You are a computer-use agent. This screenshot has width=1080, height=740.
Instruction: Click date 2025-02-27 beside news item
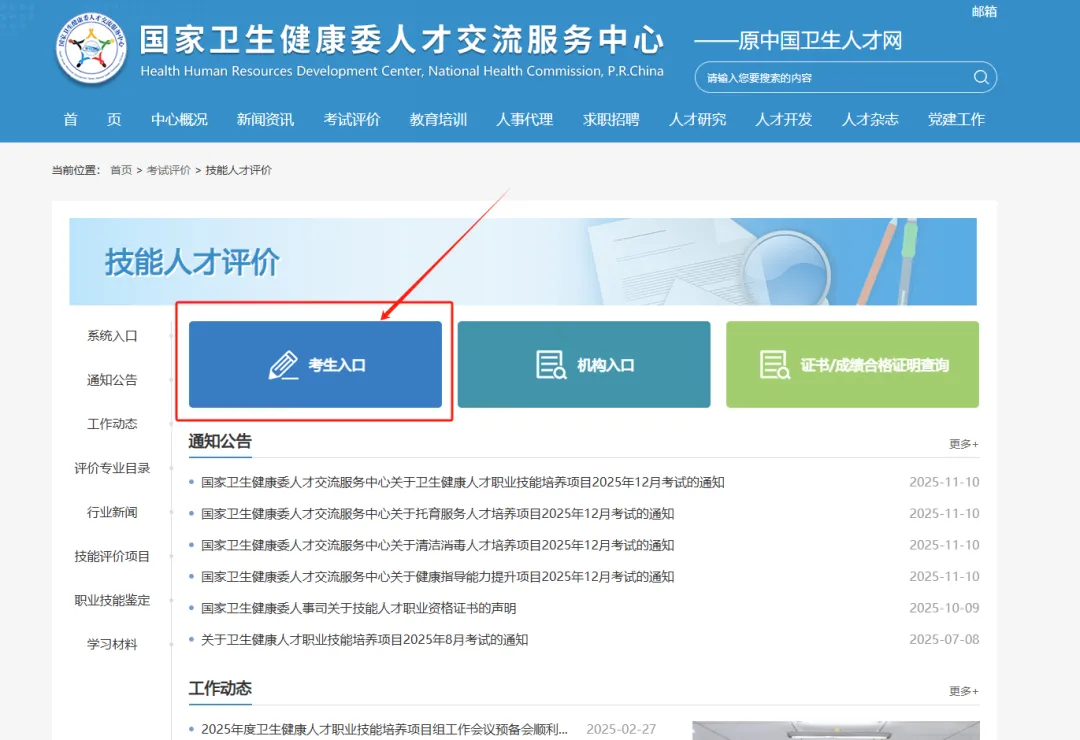621,729
